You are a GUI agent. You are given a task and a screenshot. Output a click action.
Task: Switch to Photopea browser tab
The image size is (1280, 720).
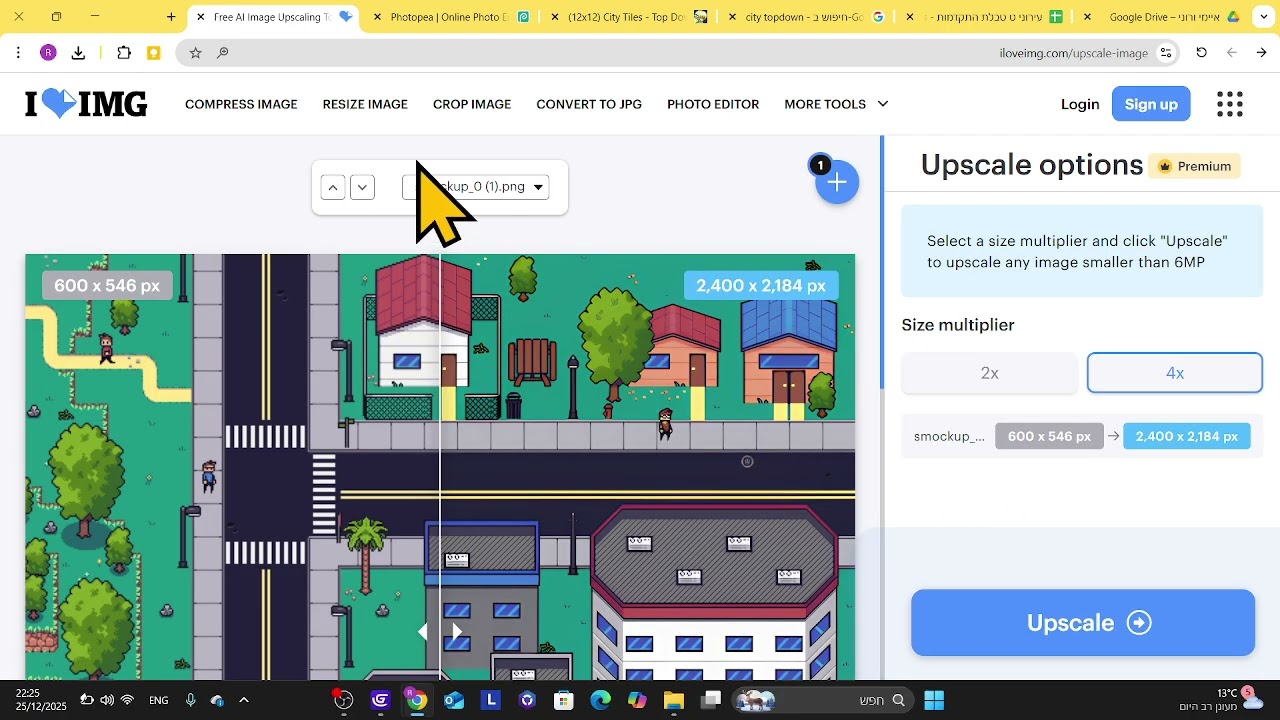[450, 17]
